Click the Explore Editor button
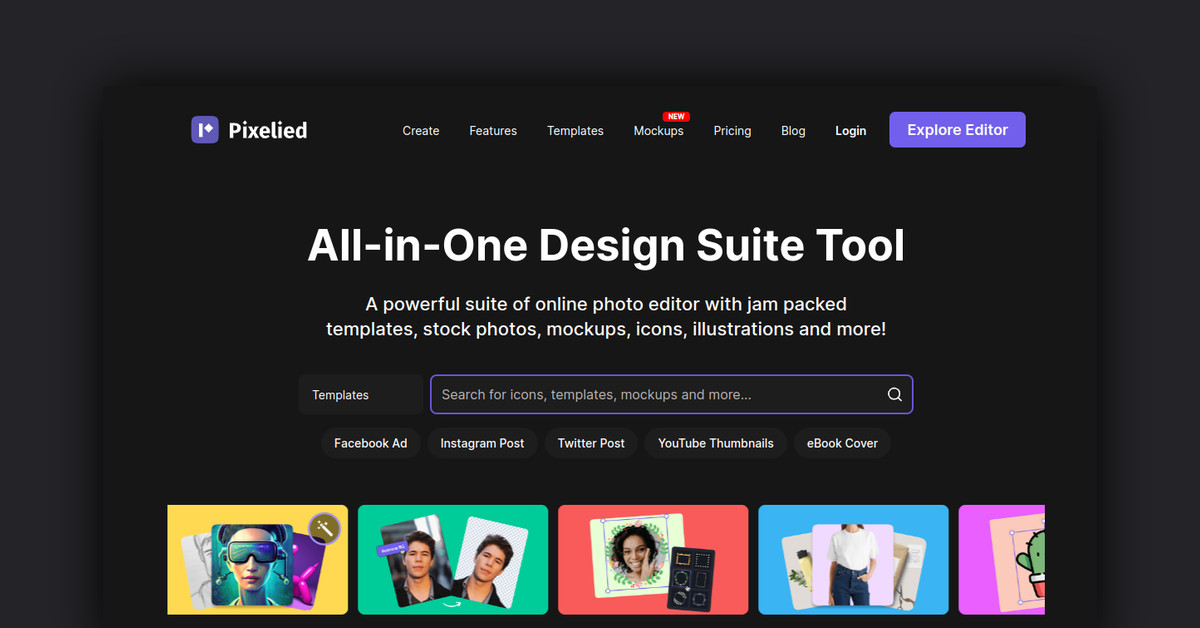The width and height of the screenshot is (1200, 628). [957, 129]
